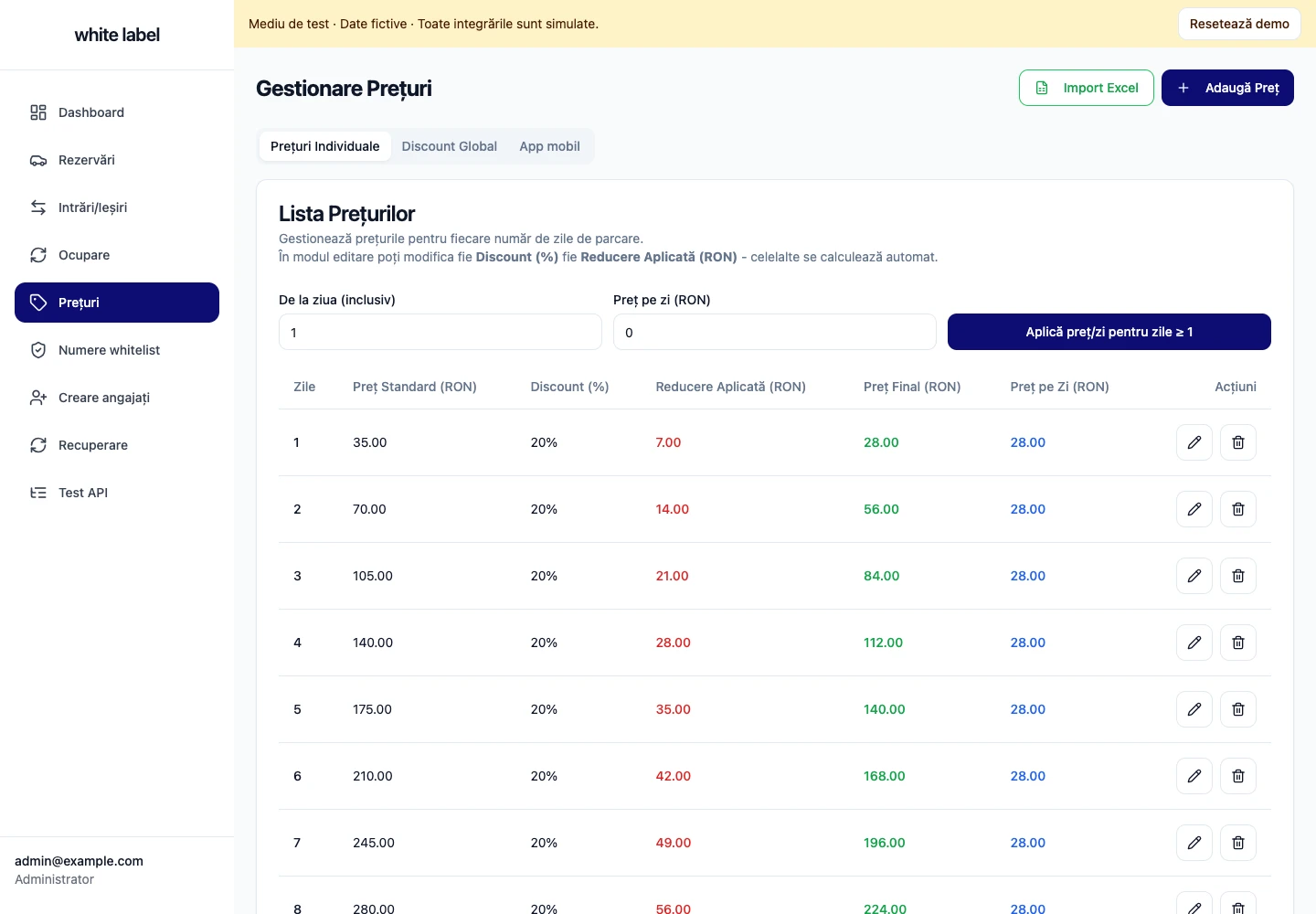Click the Resetează demo button
This screenshot has height=914, width=1316.
click(1239, 24)
